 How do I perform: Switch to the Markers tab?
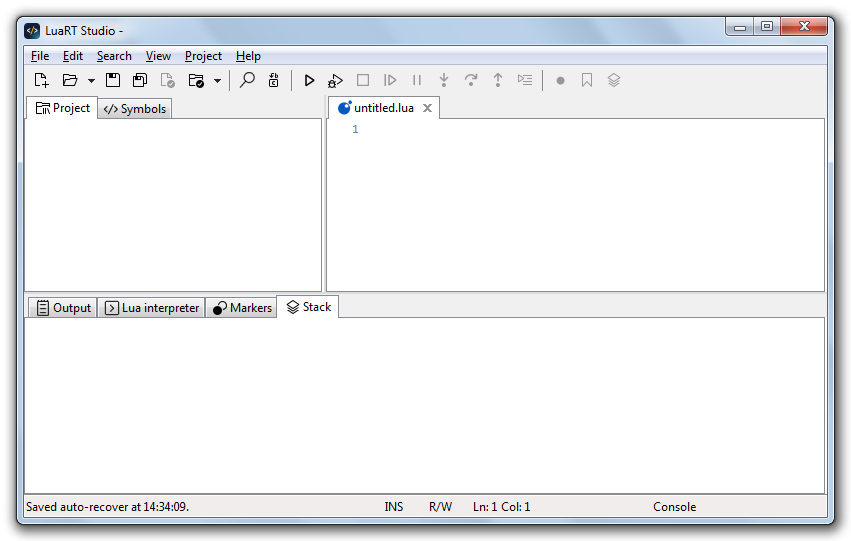coord(242,308)
